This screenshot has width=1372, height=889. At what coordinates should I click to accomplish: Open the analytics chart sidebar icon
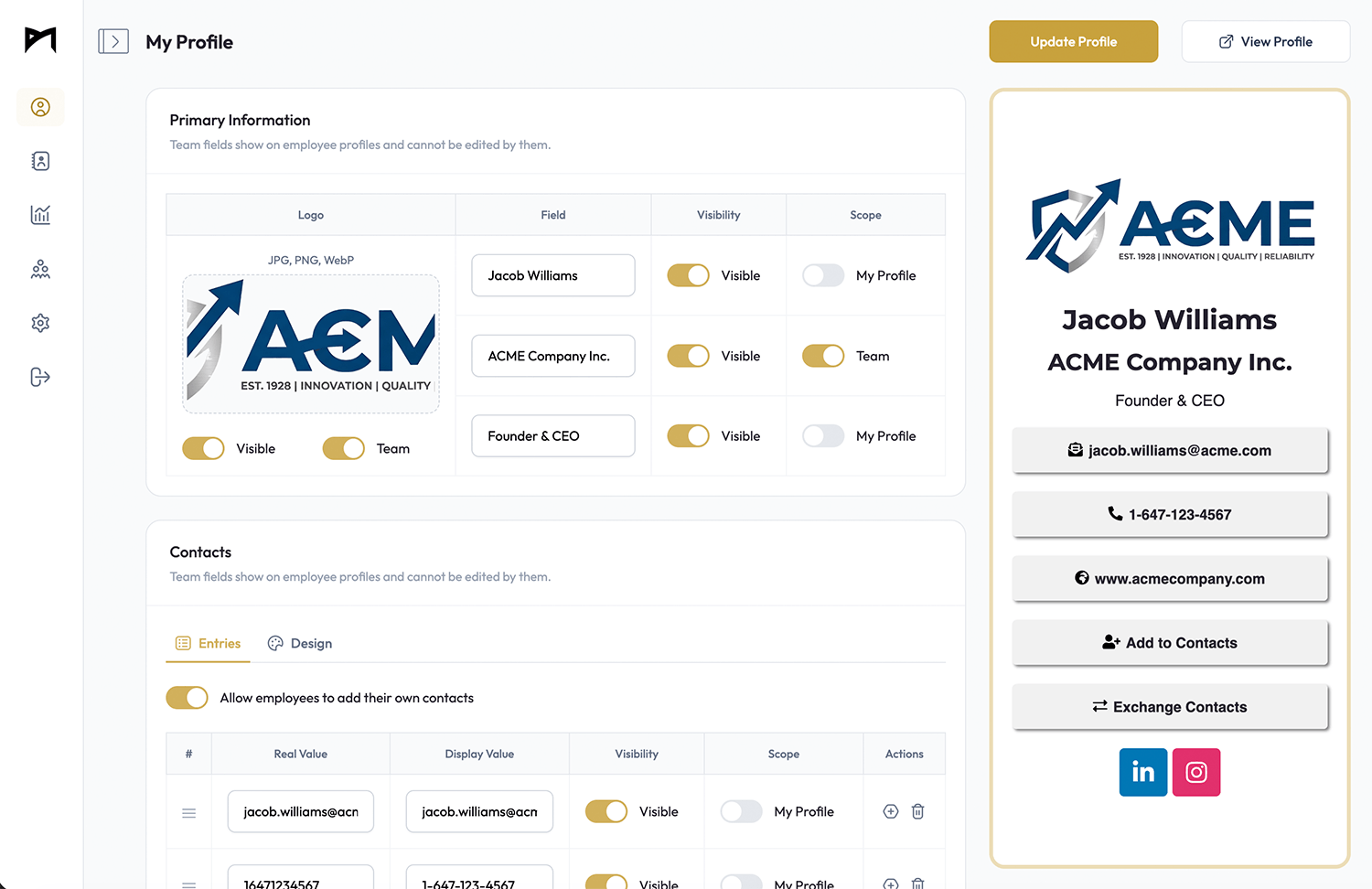click(x=40, y=215)
